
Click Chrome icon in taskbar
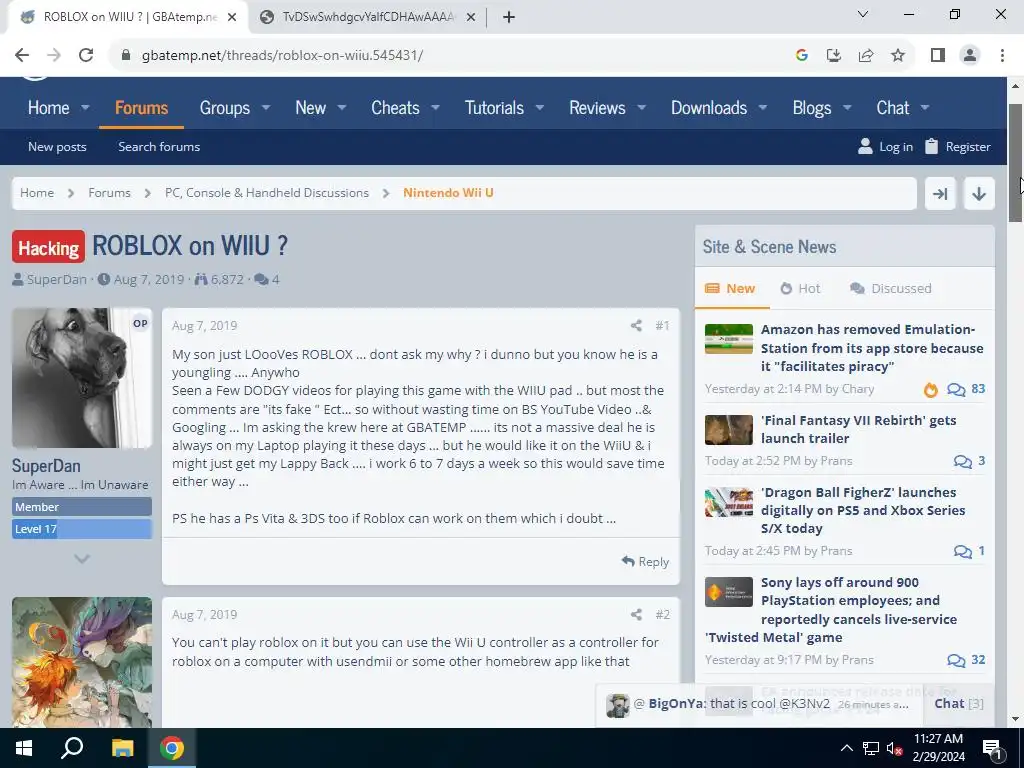coord(172,748)
